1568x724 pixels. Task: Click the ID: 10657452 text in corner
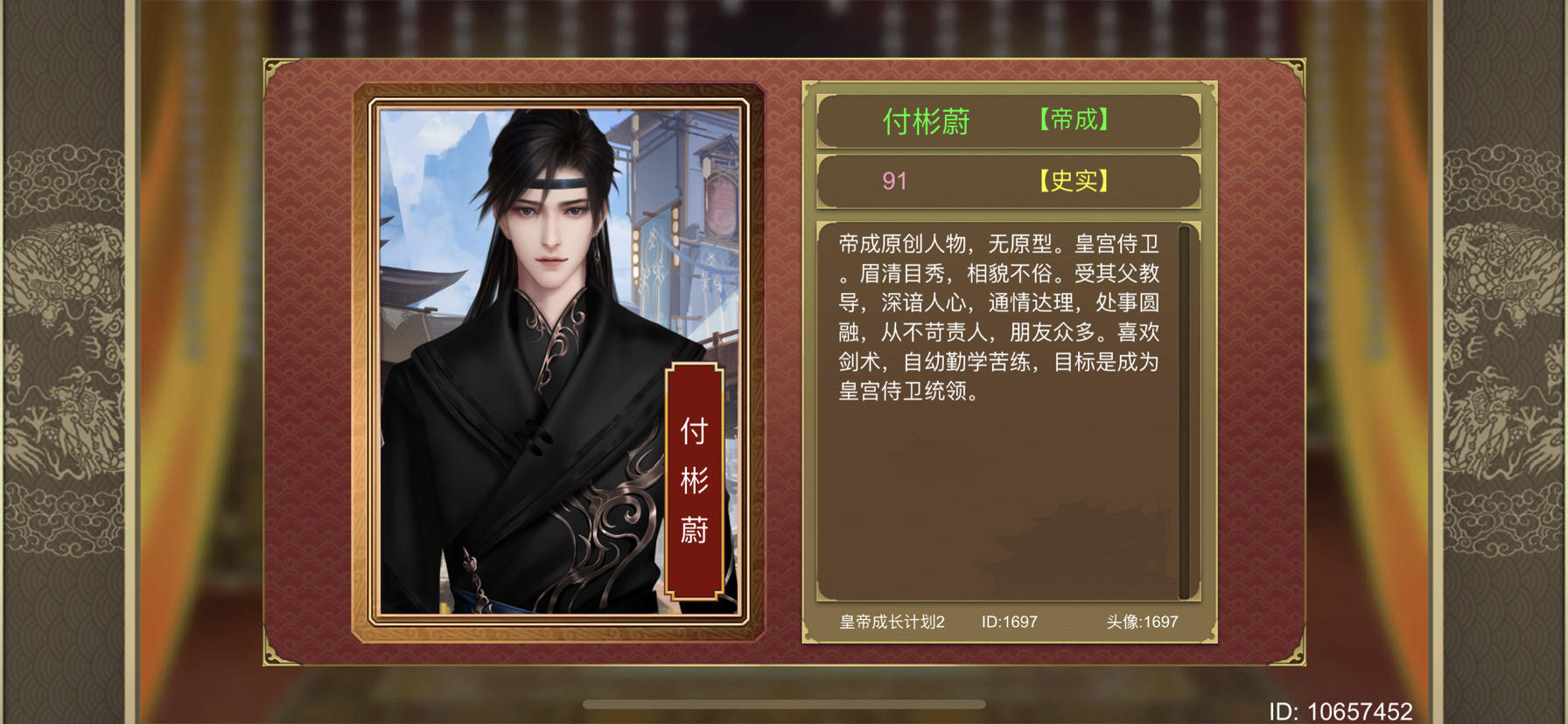[x=1340, y=712]
